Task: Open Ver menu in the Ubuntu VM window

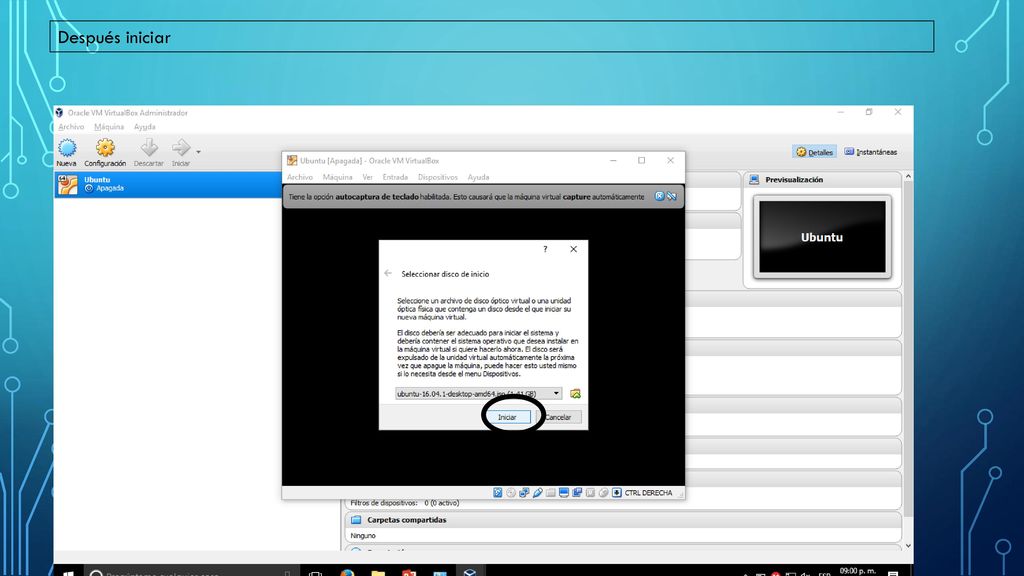Action: click(368, 177)
